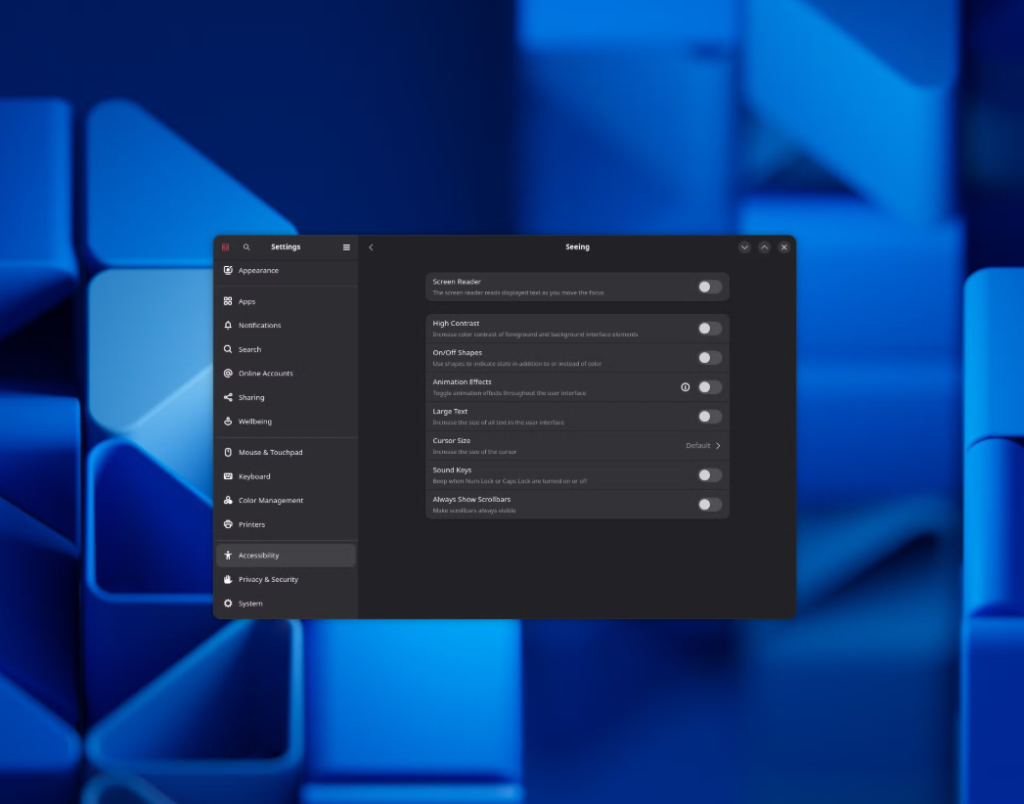
Task: Enable Always Show Scrollbars
Action: pyautogui.click(x=709, y=504)
